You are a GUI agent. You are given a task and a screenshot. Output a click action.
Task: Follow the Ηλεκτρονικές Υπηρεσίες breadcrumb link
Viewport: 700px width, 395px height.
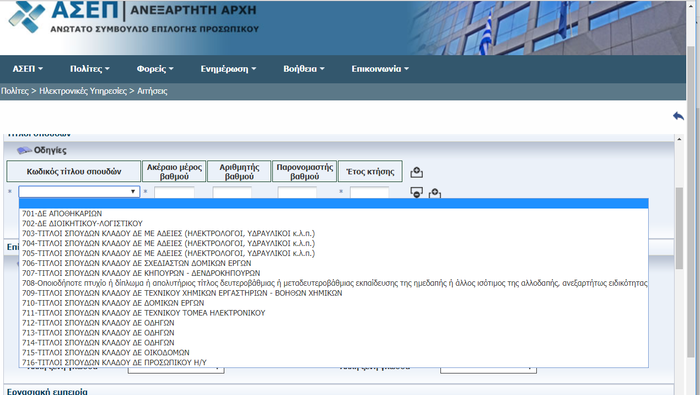coord(83,91)
